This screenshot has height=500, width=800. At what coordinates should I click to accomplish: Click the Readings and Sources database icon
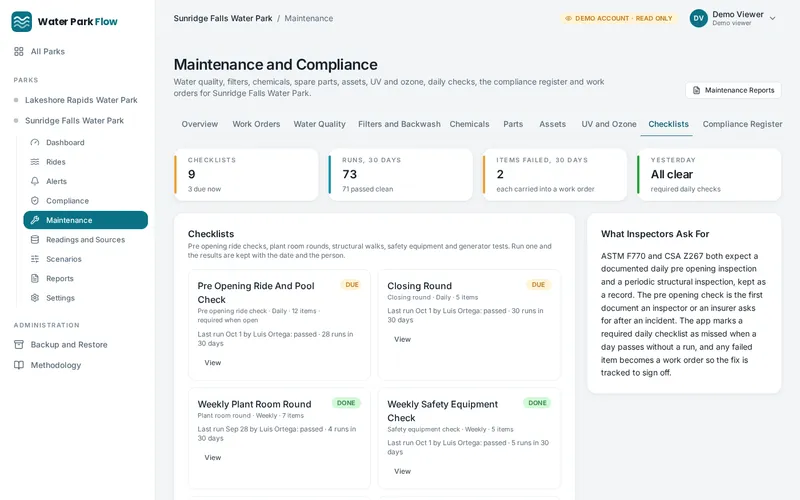[x=35, y=239]
